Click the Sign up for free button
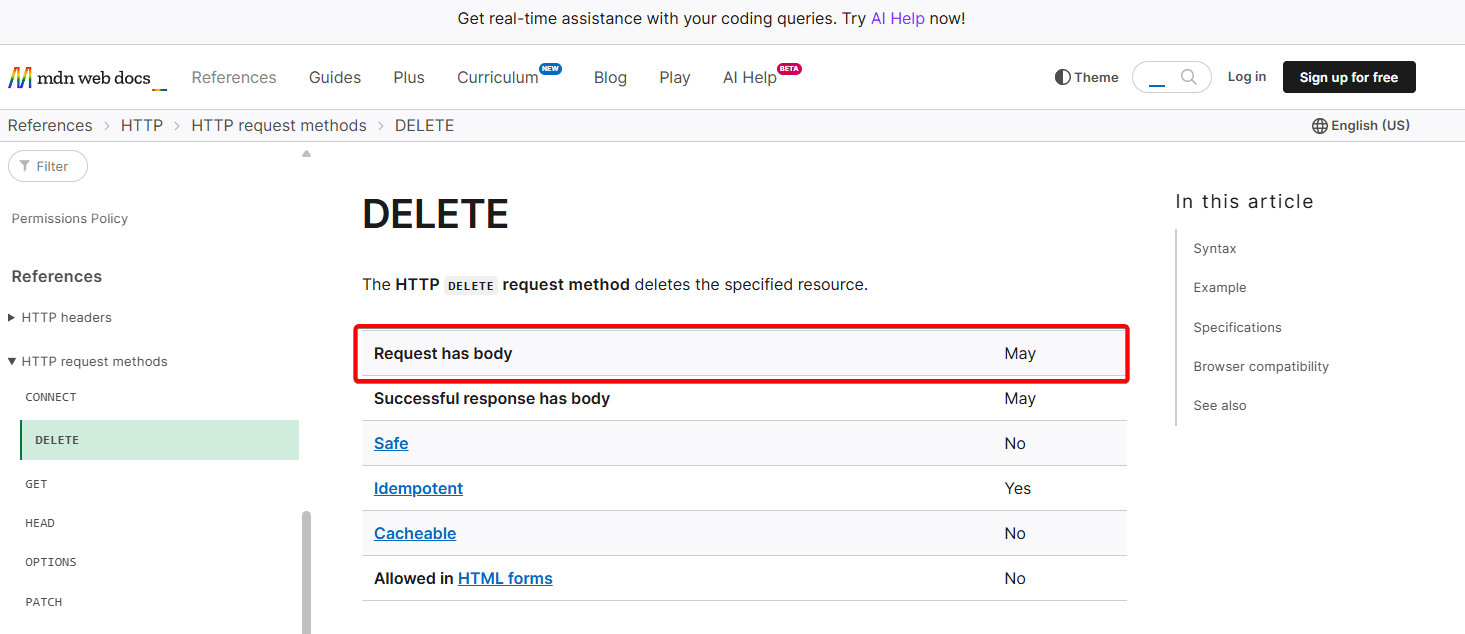The image size is (1465, 634). click(1348, 77)
